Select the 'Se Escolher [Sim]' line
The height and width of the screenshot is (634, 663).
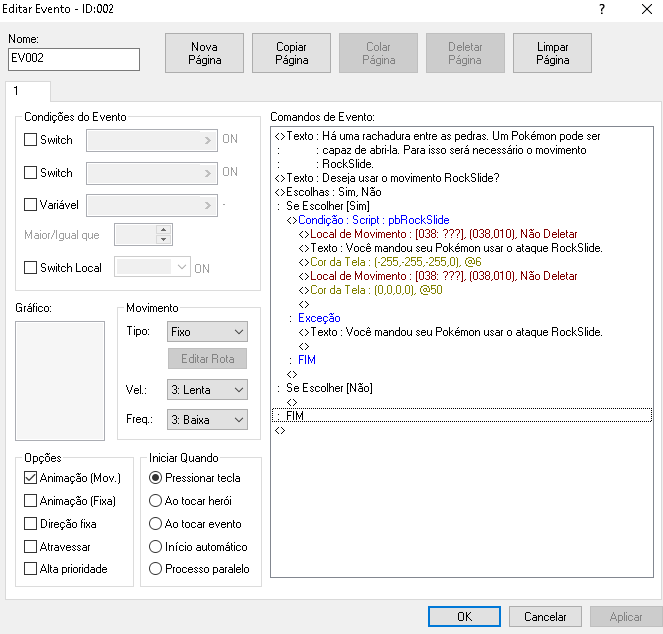323,206
